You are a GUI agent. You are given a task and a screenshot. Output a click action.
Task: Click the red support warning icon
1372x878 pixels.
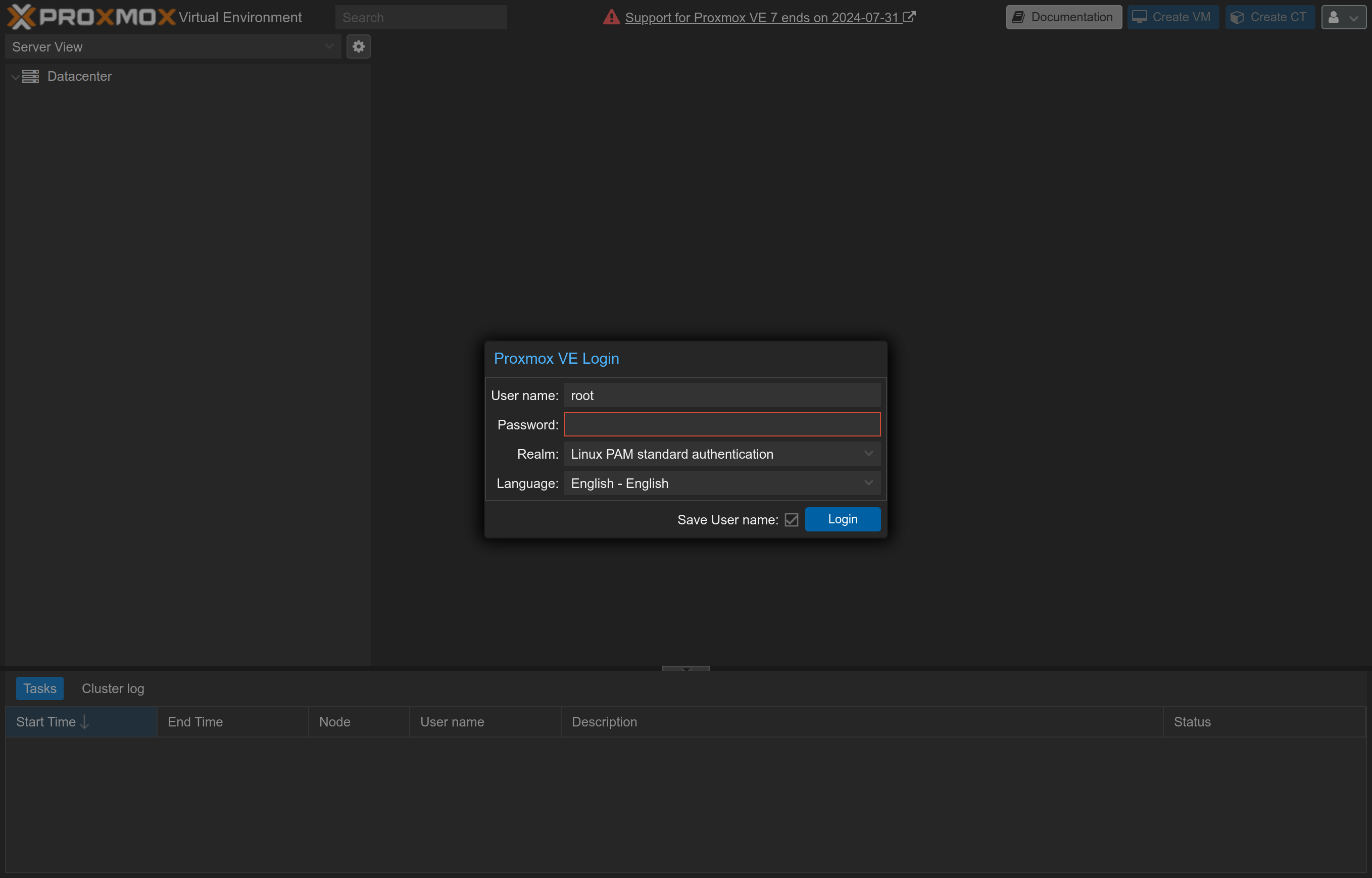click(611, 17)
